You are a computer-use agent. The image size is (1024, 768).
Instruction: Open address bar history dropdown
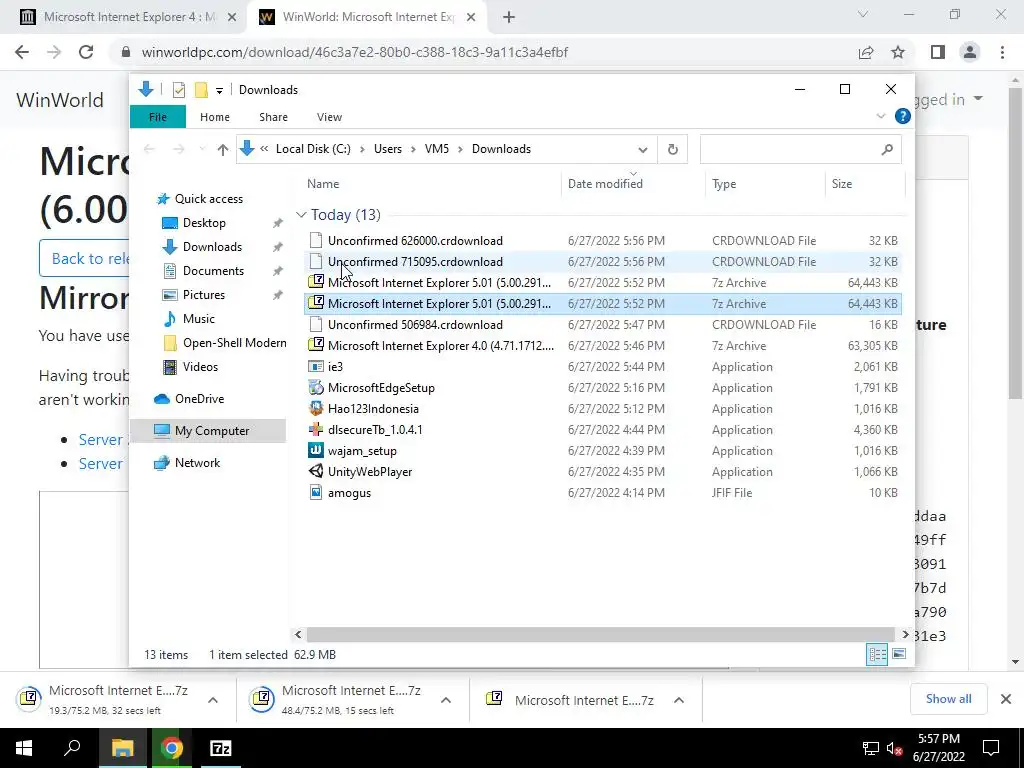coord(643,150)
